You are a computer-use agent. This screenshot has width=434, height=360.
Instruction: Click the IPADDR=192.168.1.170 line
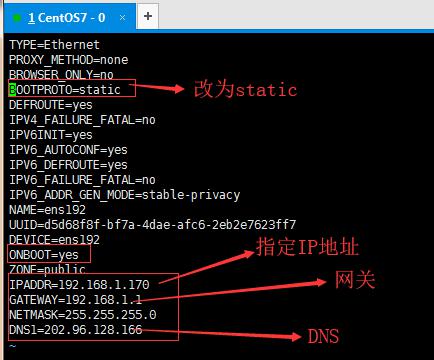click(x=79, y=285)
